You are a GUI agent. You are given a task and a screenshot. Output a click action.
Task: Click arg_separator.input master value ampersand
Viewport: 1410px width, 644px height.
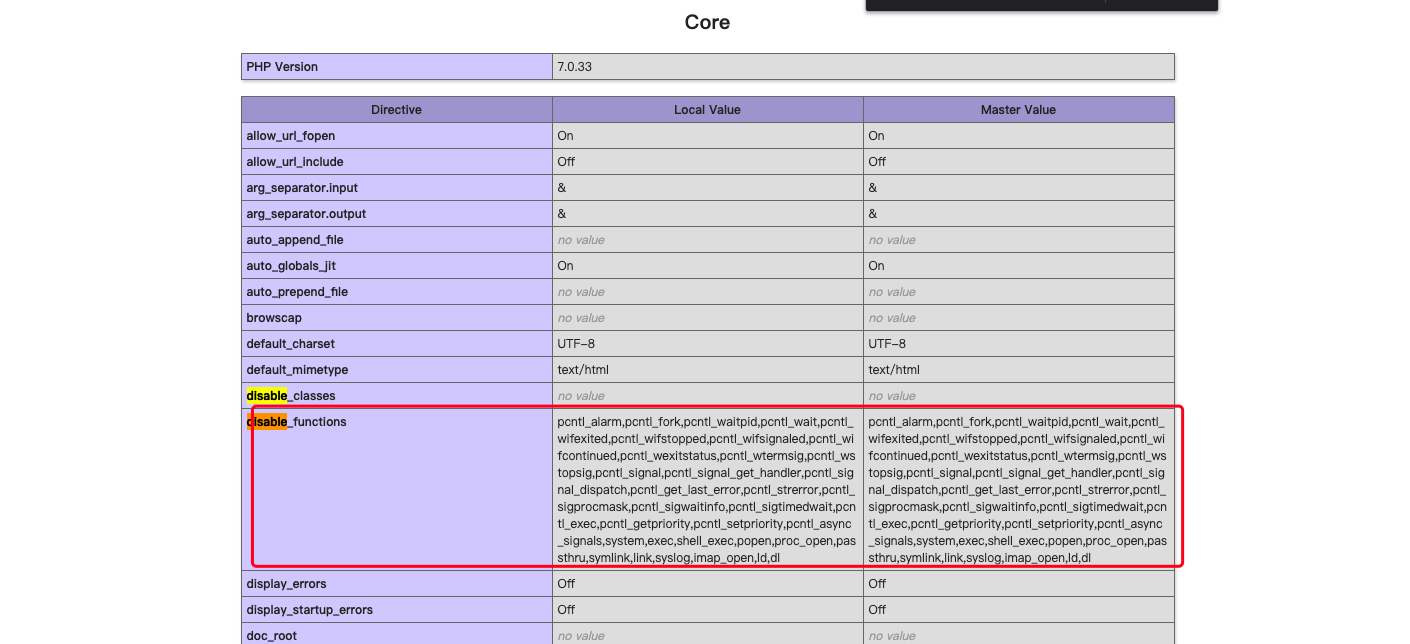coord(873,188)
